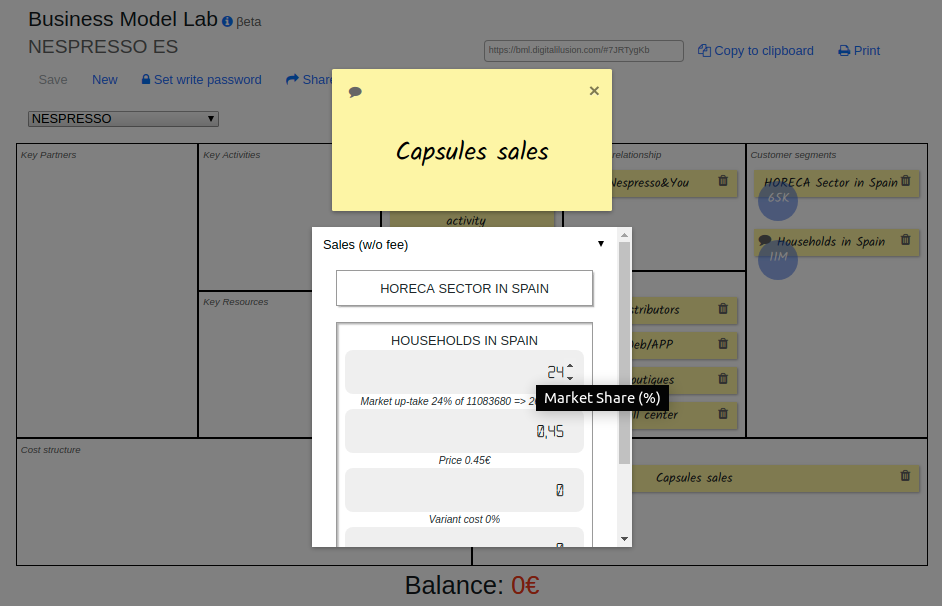Click the Nespresso&You sticky note
Screen dimensions: 942x606
(x=675, y=183)
